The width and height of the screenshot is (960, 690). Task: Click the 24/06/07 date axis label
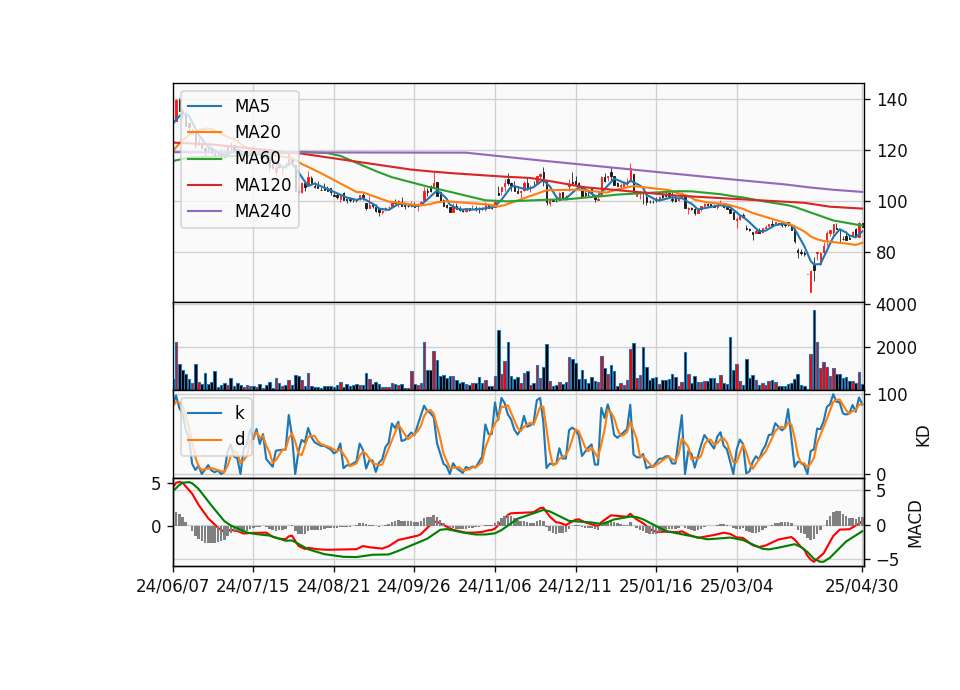tap(173, 586)
